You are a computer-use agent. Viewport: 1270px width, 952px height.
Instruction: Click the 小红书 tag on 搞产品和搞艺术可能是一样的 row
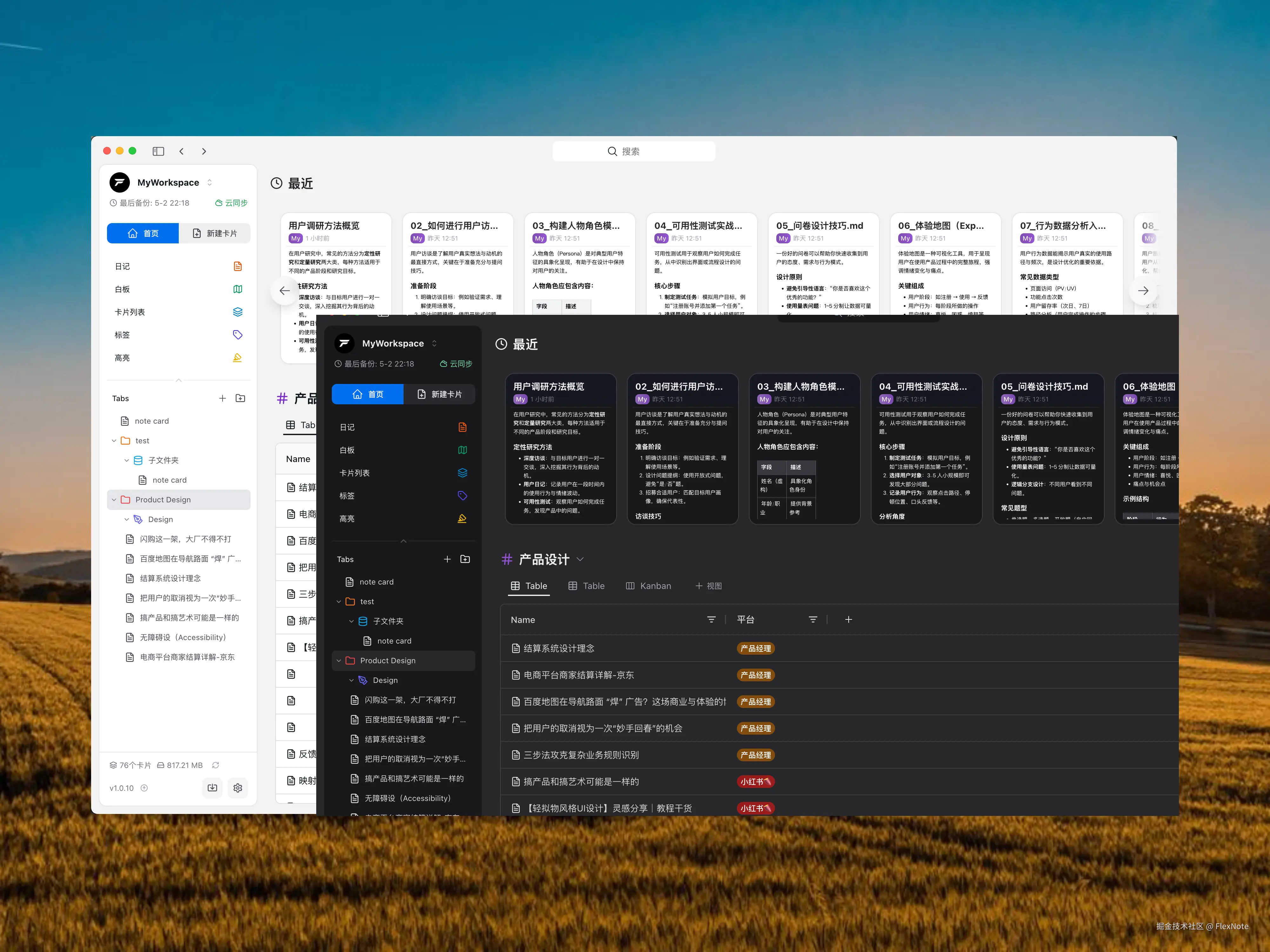755,782
